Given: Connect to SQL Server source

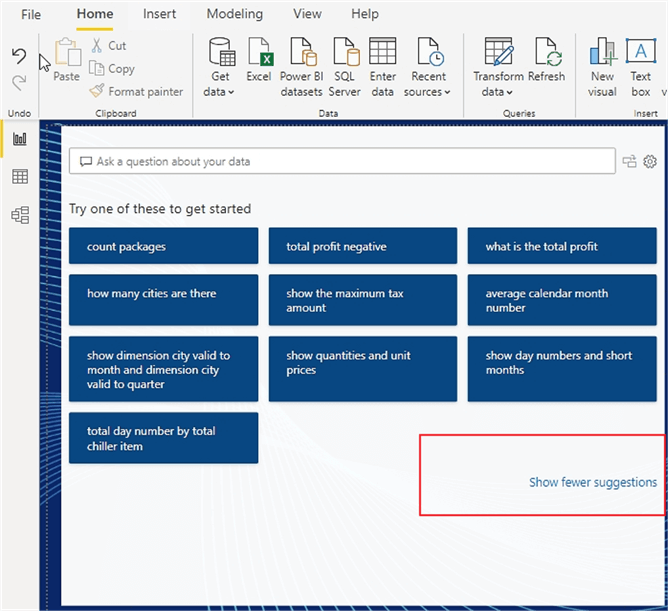Looking at the screenshot, I should pos(345,67).
